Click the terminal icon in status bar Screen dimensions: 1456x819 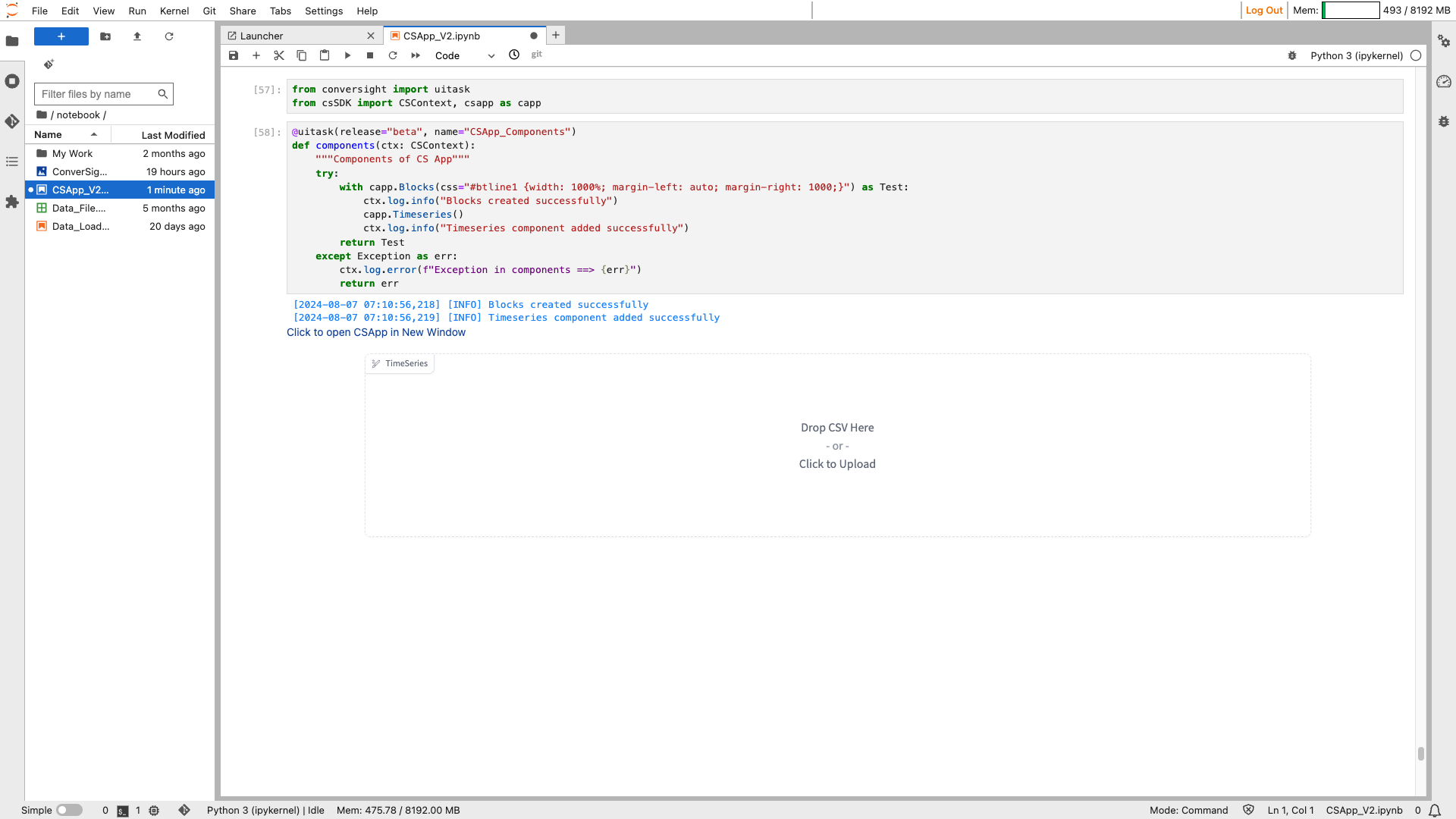(x=123, y=811)
